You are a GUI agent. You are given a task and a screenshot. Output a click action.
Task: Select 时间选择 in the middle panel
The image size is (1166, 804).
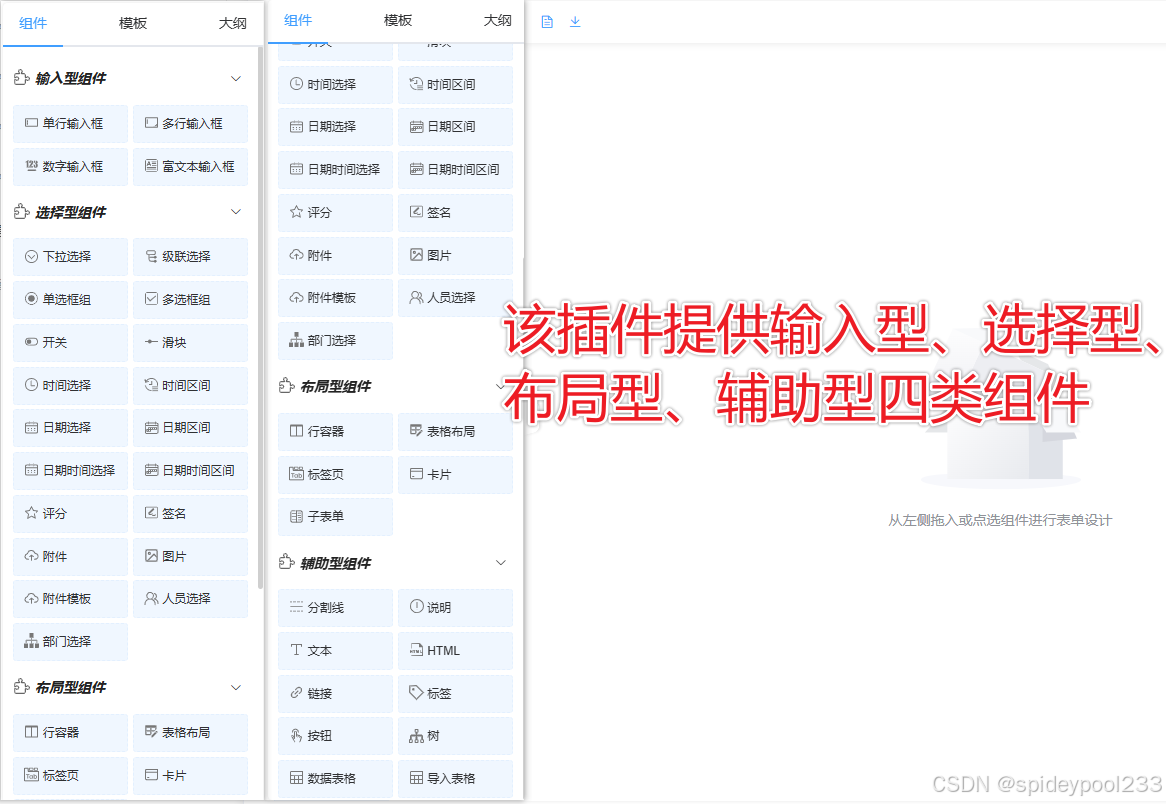[x=335, y=85]
